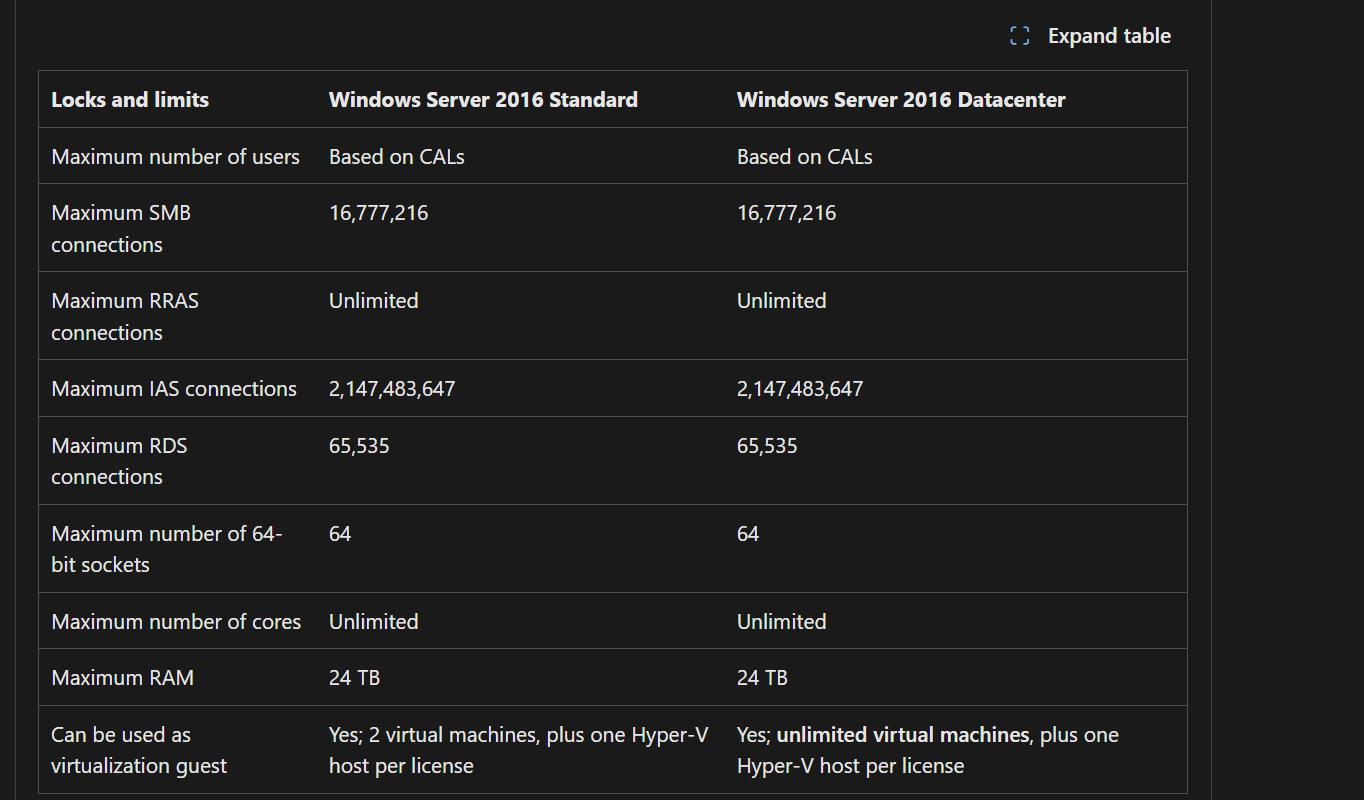Click 16,777,216 in the Datacenter column
This screenshot has height=800, width=1364.
coord(786,213)
